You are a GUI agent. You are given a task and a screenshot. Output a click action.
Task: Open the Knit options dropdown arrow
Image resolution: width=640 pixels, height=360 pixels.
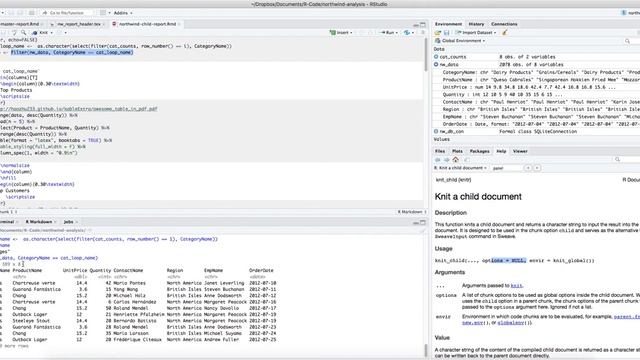coord(51,33)
